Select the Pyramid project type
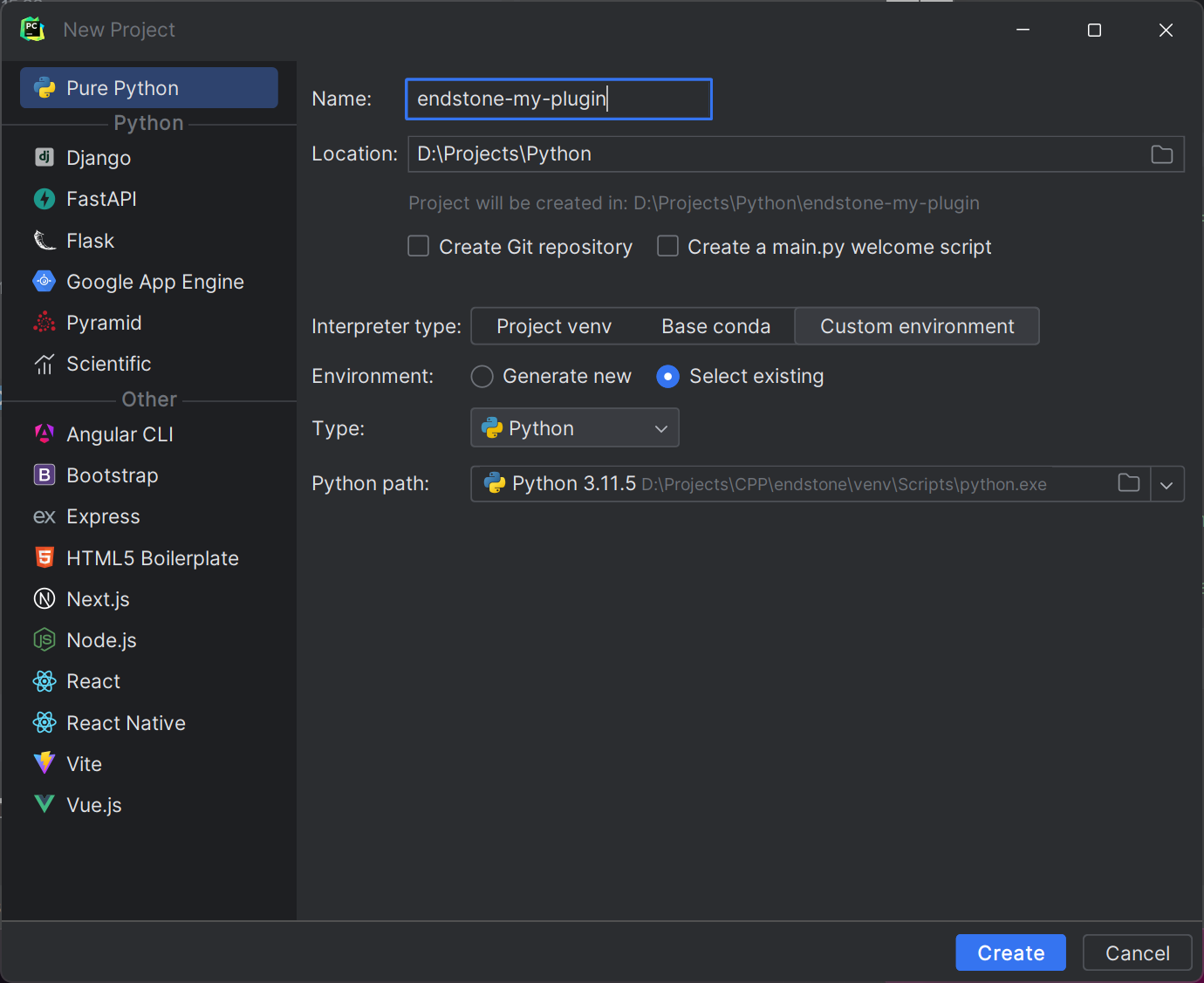Screen dimensions: 1204x983 point(44,322)
